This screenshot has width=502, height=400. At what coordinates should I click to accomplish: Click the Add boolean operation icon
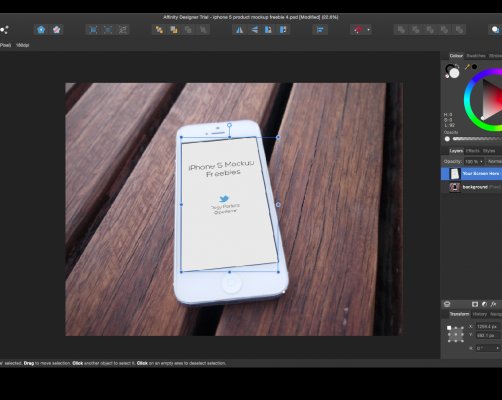401,30
